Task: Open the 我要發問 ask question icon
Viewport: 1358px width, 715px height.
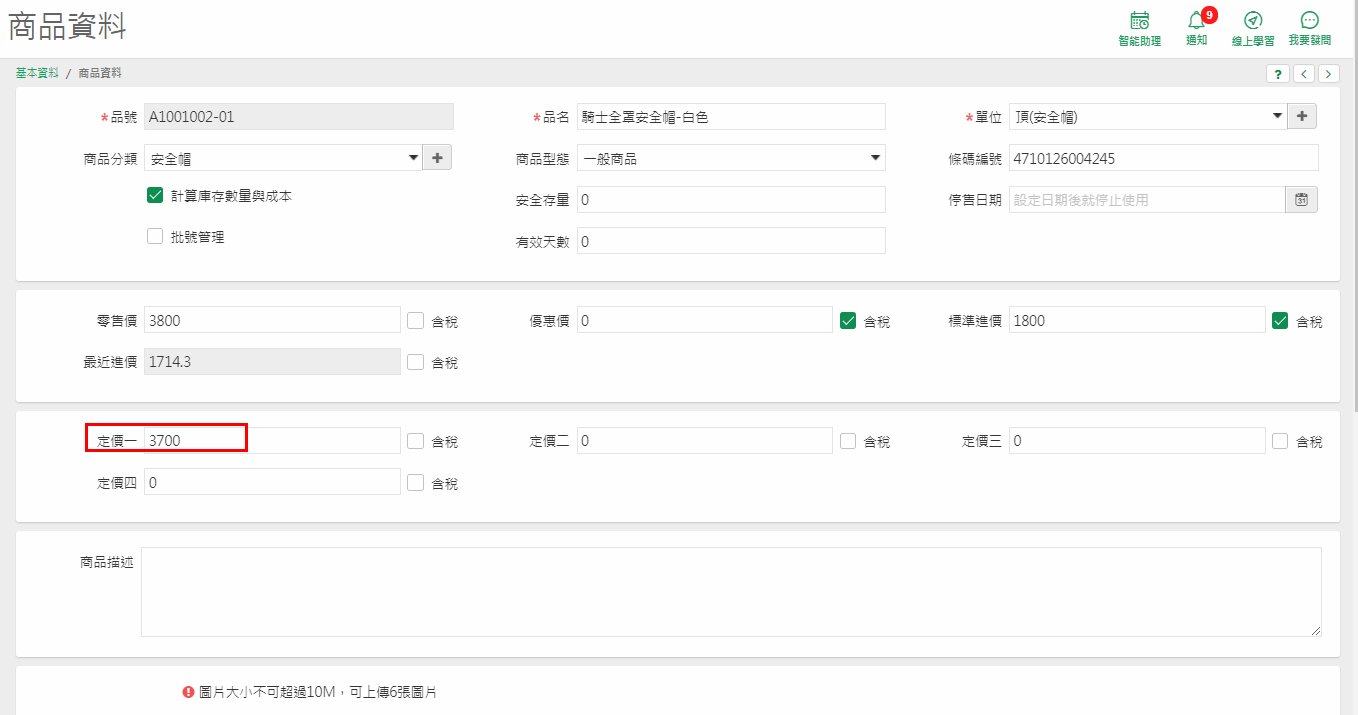Action: pos(1310,29)
